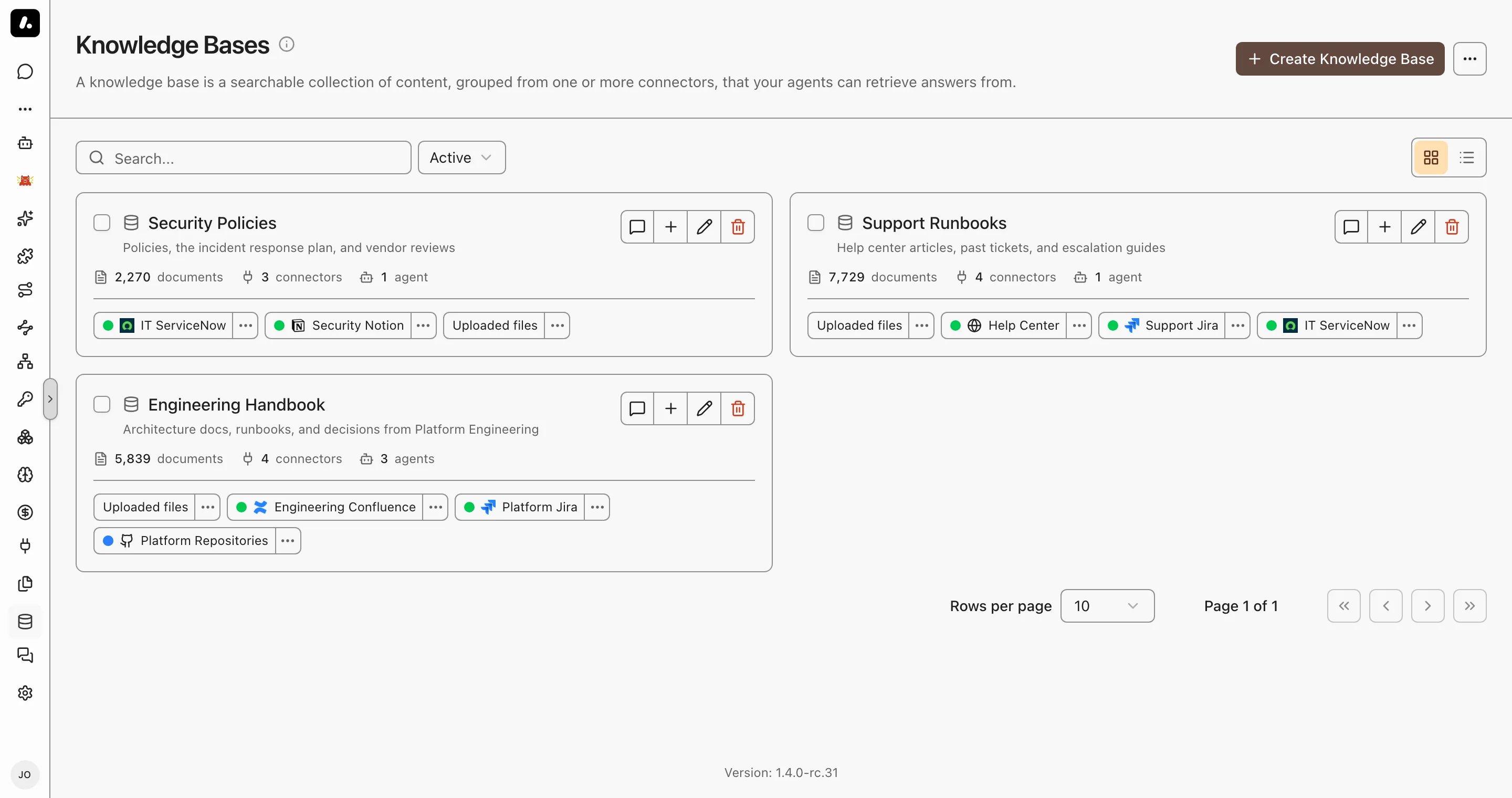
Task: Click the Support Jira connector chip
Action: tap(1162, 325)
